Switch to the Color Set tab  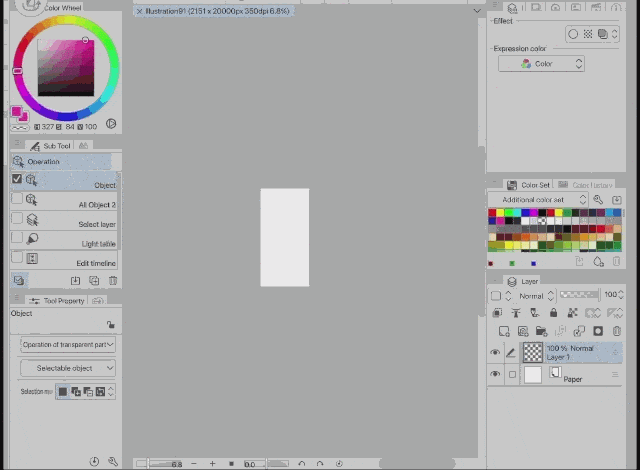528,185
